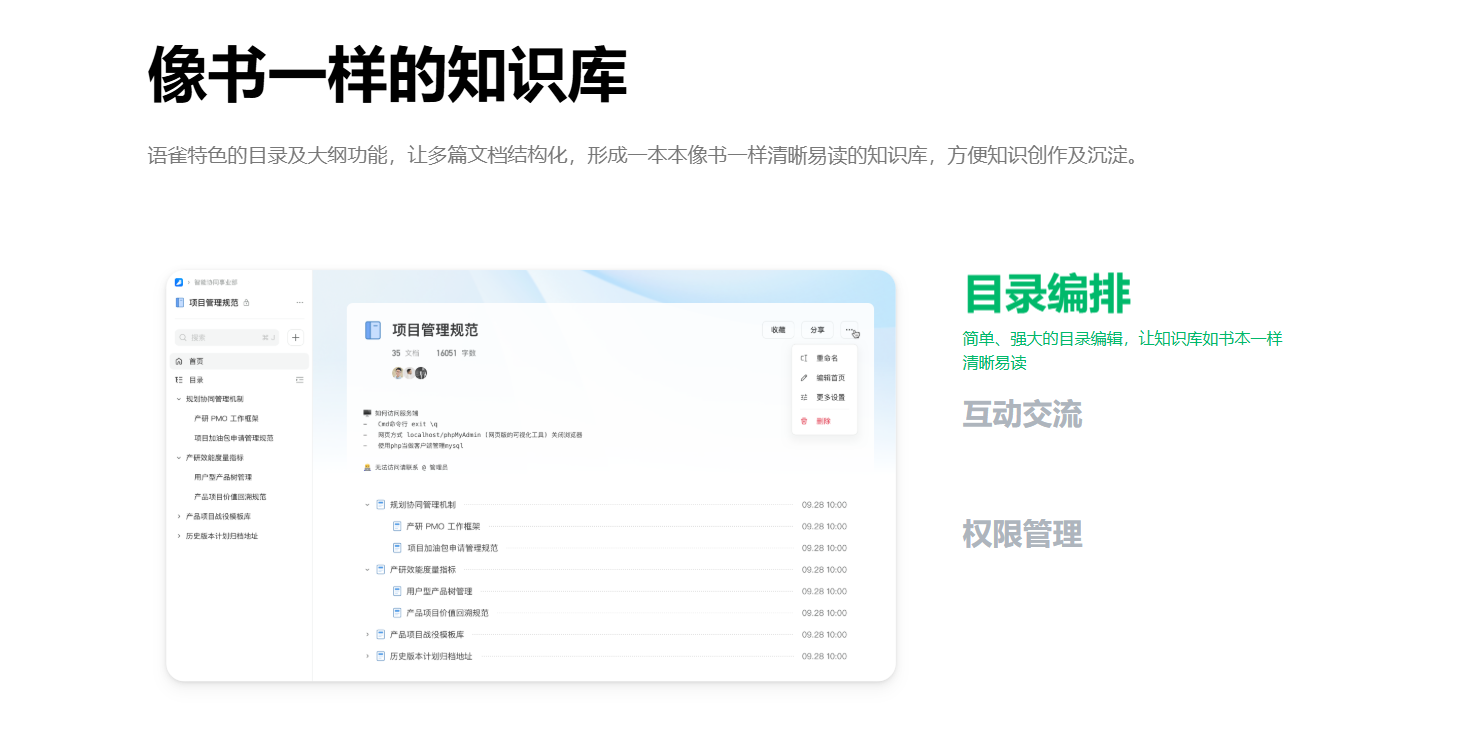The width and height of the screenshot is (1475, 756).
Task: Select 更多设置 from the dropdown menu
Action: pos(830,397)
